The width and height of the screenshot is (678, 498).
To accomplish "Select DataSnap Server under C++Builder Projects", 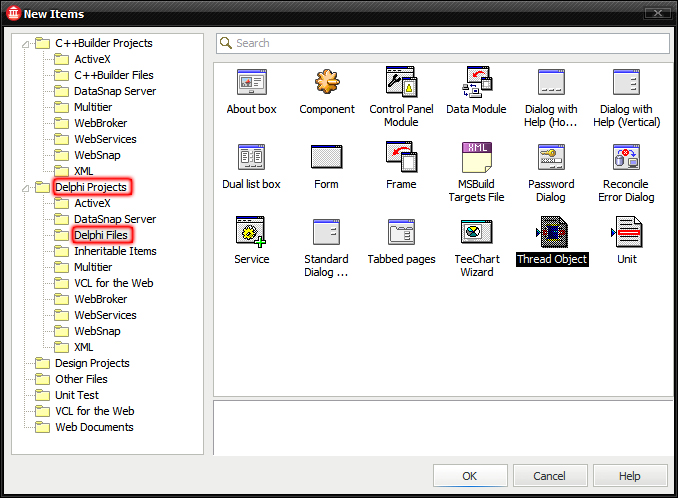I will coord(115,91).
